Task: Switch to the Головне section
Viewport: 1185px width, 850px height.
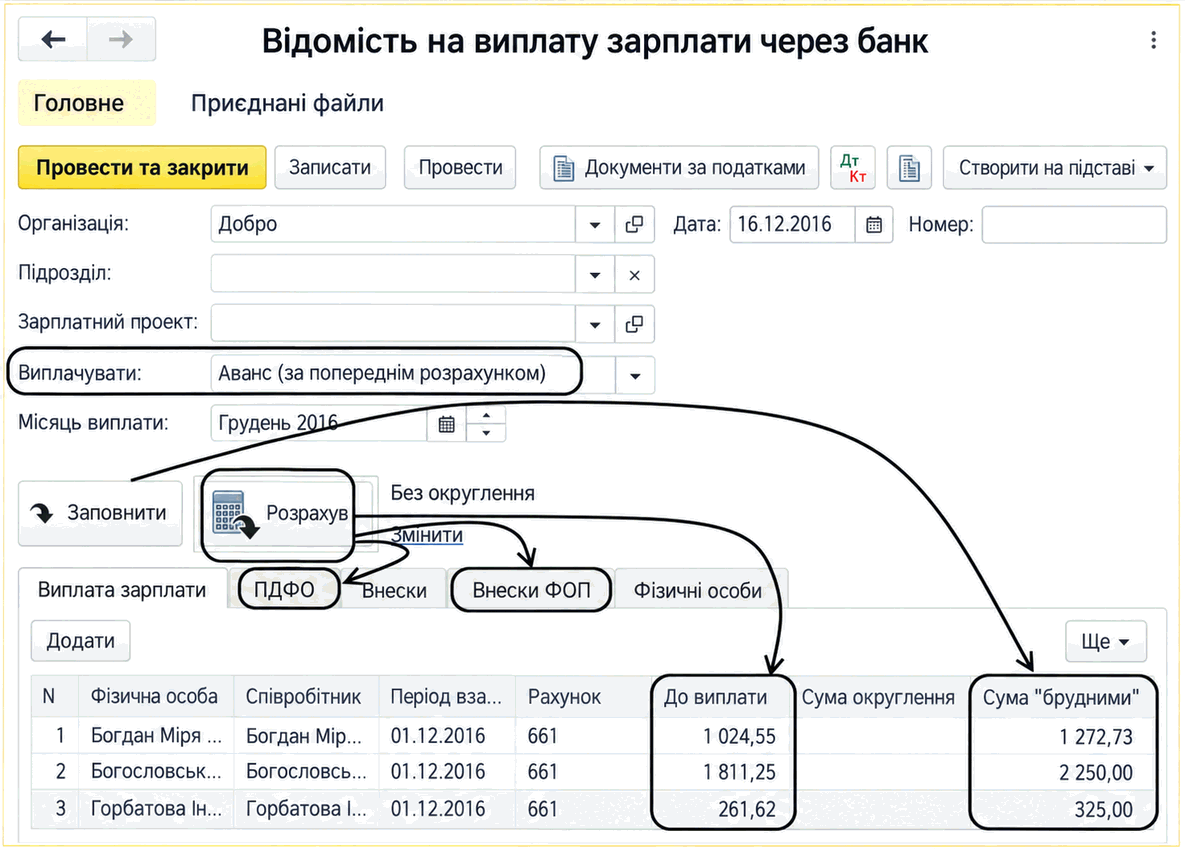Action: 87,103
